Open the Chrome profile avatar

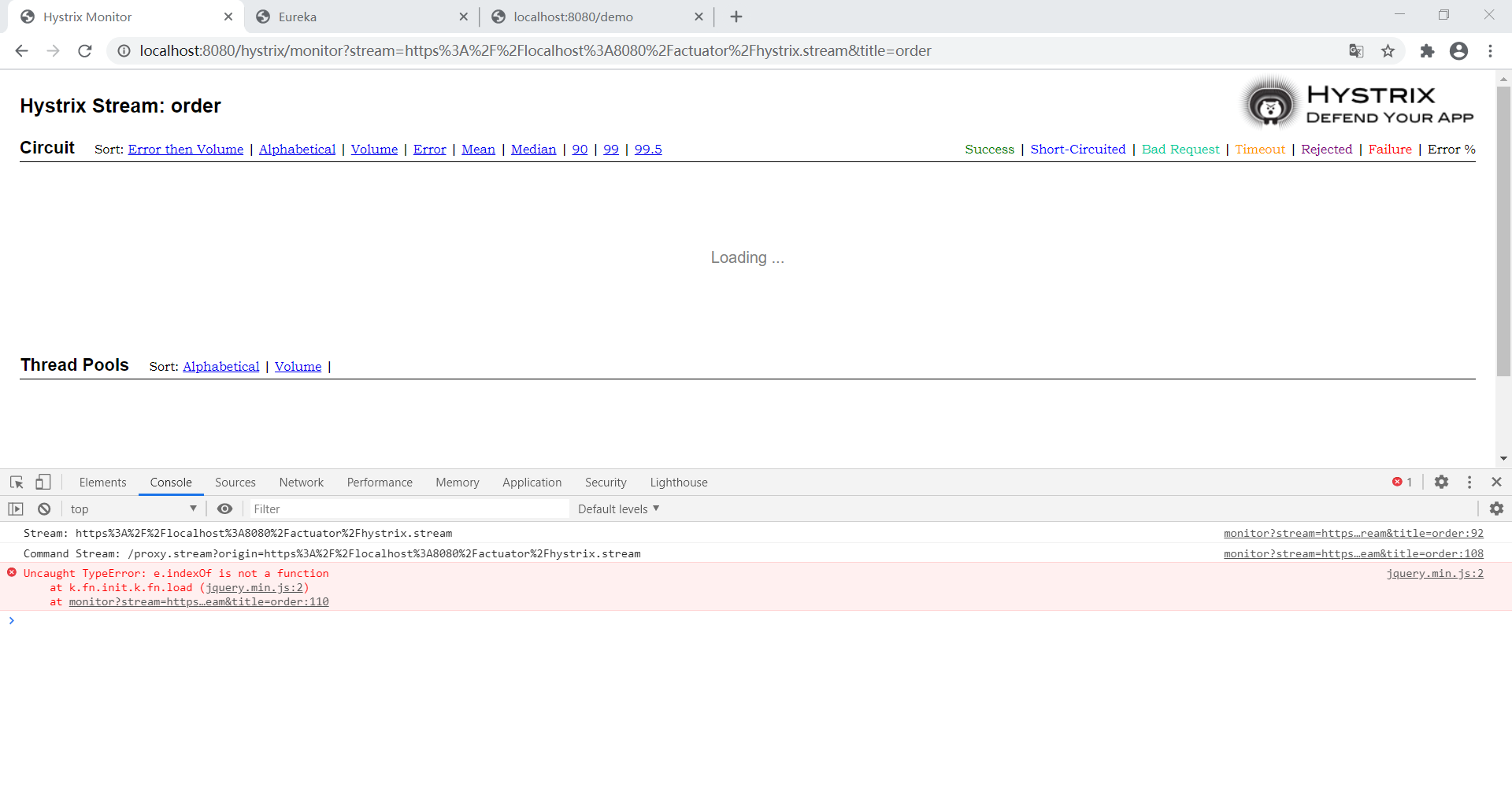pyautogui.click(x=1458, y=51)
